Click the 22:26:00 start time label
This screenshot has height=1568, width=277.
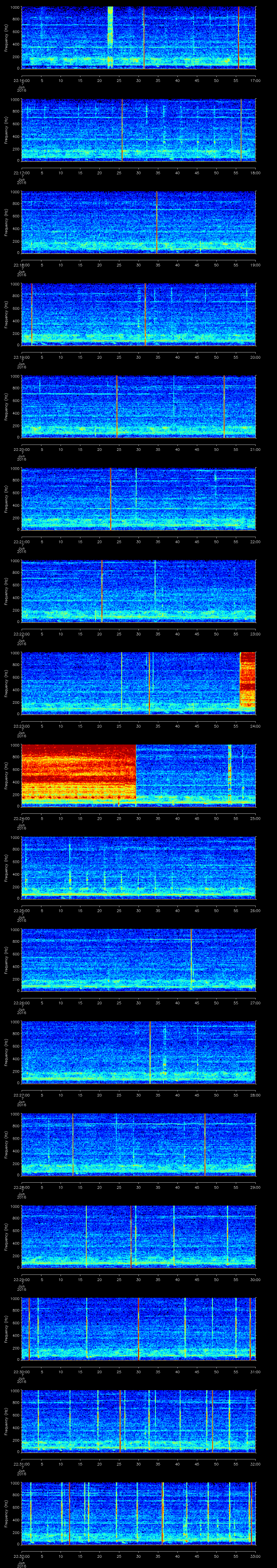[21, 1003]
